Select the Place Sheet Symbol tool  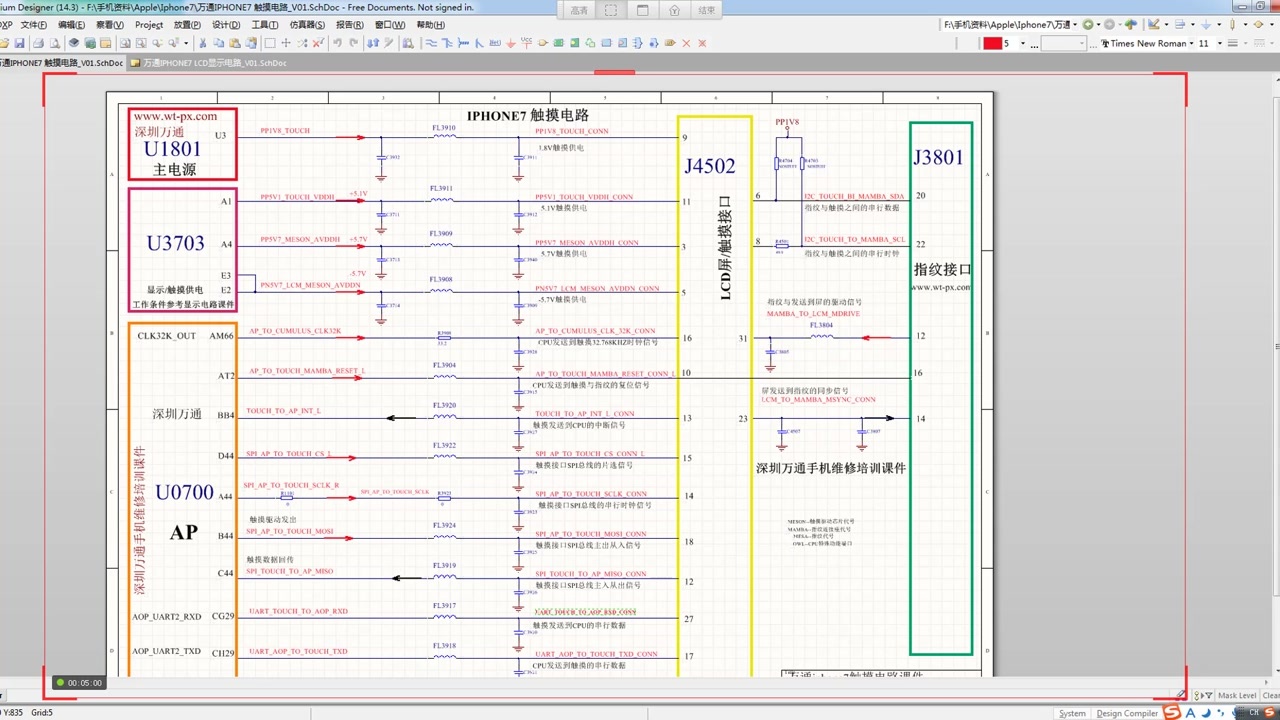[x=559, y=43]
